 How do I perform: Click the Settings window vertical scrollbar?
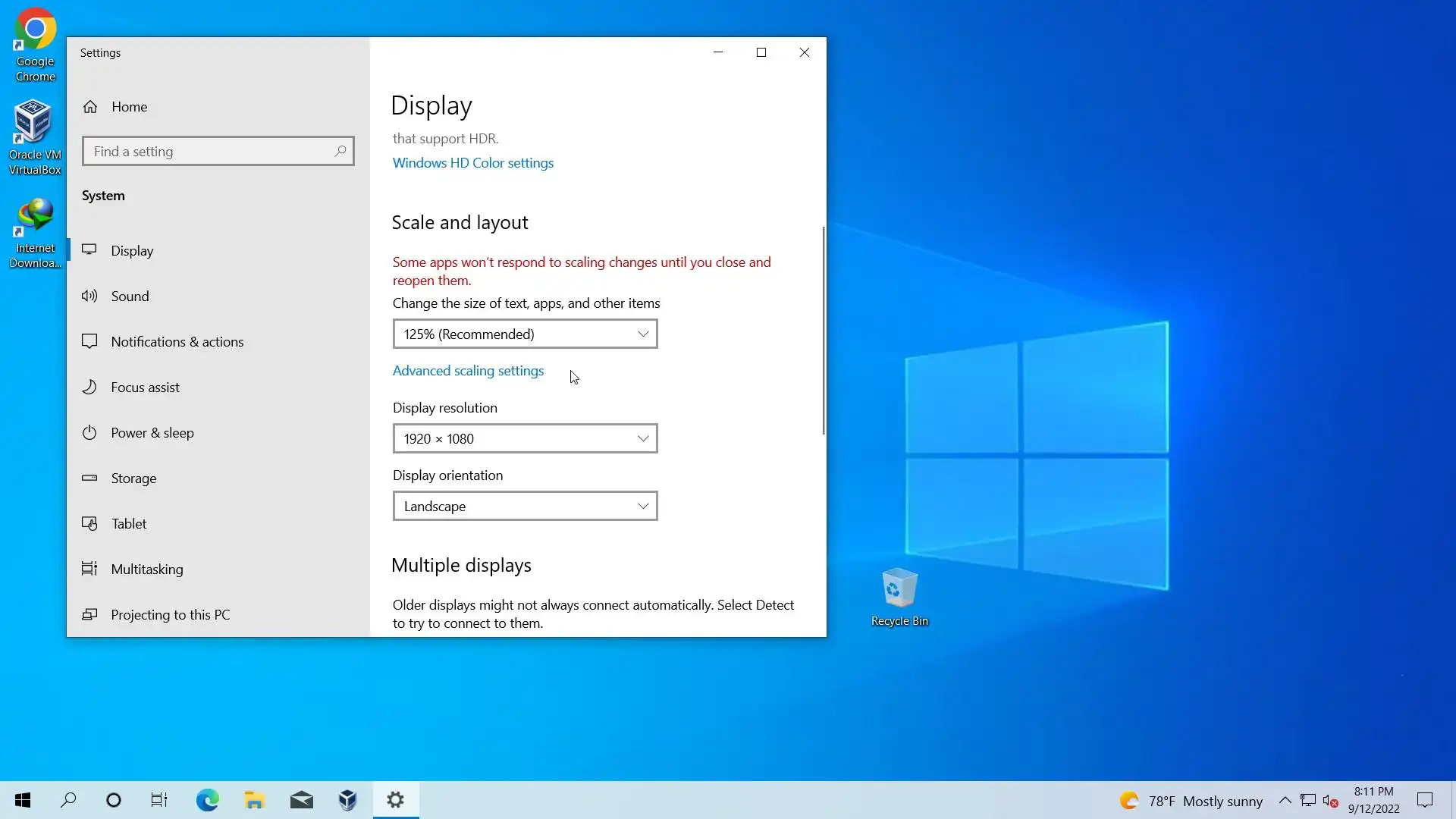[824, 331]
